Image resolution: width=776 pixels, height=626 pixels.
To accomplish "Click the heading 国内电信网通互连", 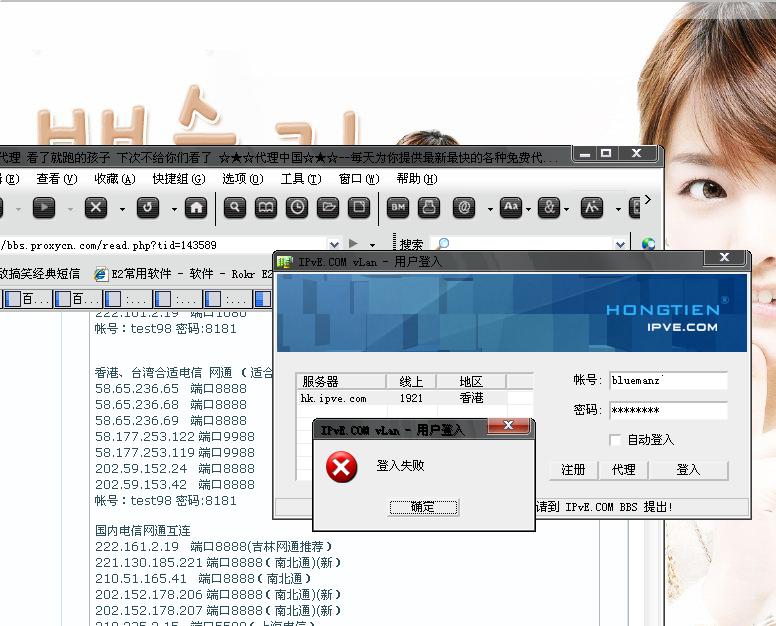I will [143, 530].
